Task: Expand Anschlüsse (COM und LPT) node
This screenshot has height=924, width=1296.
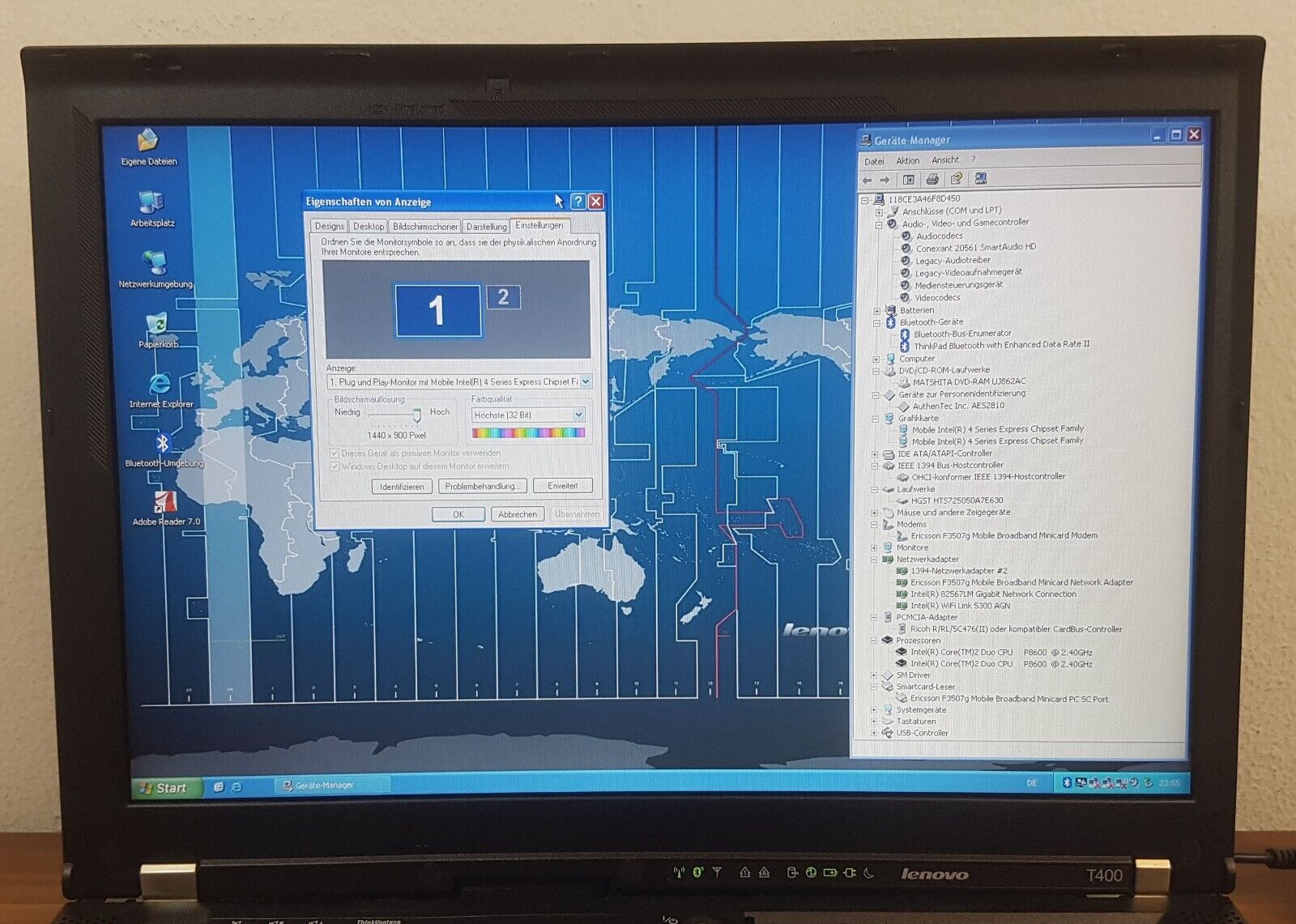Action: (879, 212)
